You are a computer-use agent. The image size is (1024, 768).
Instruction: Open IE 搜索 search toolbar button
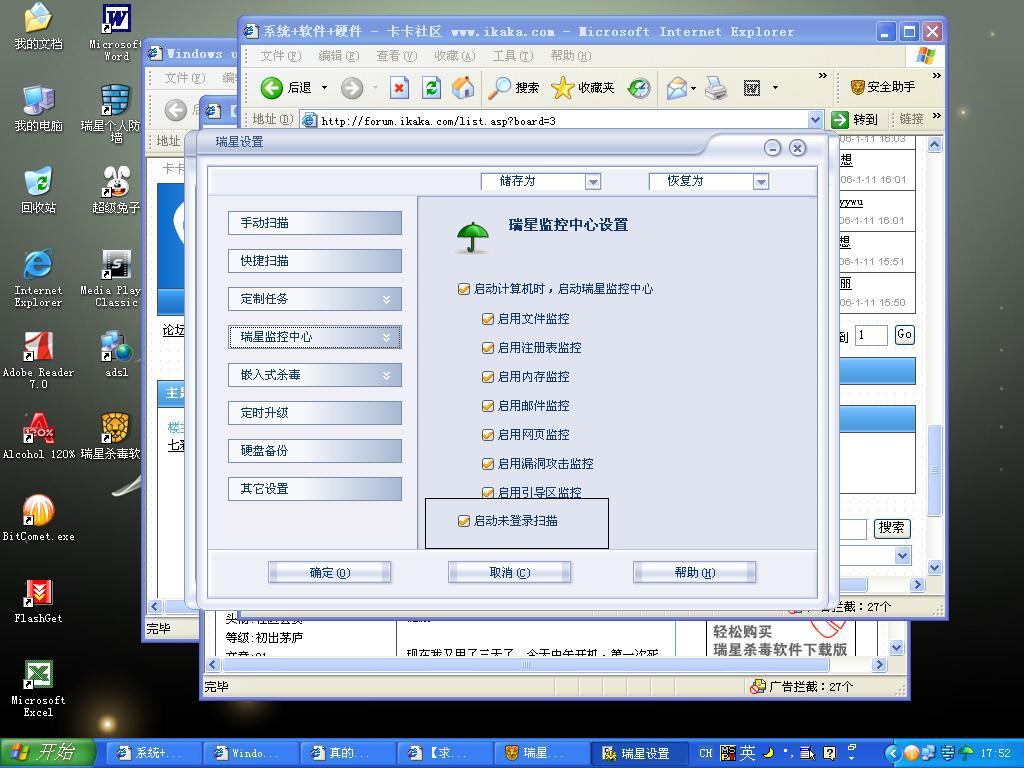point(514,88)
